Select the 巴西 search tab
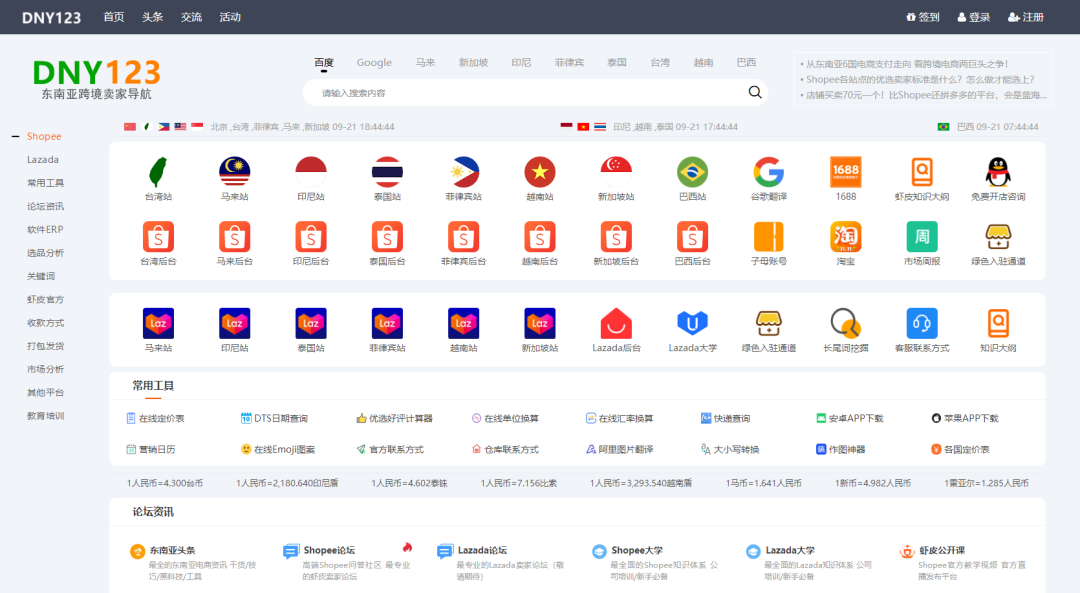Screen dimensions: 1080x593 pyautogui.click(x=746, y=63)
